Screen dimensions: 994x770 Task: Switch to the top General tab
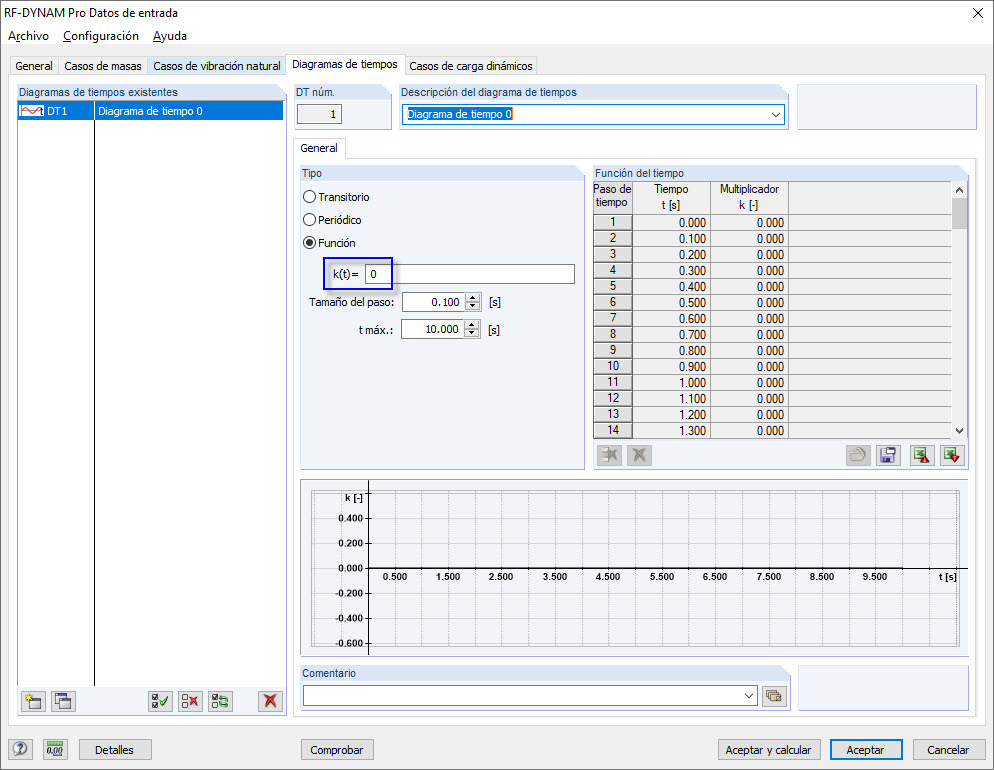click(34, 66)
